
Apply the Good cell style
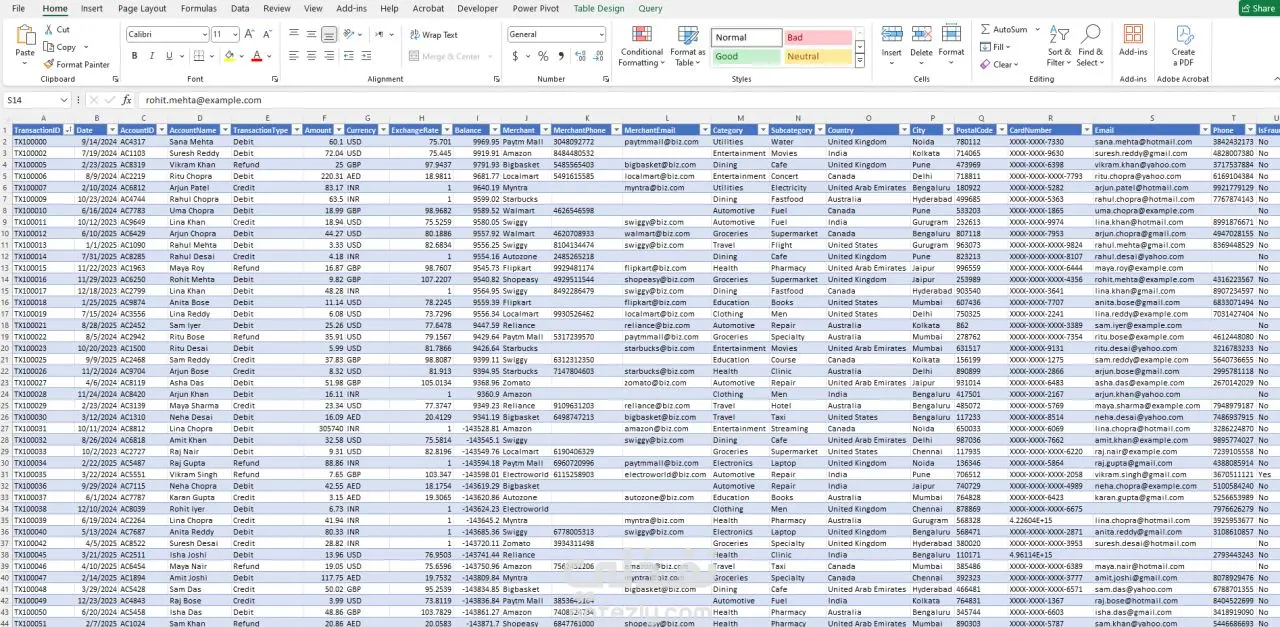(746, 57)
